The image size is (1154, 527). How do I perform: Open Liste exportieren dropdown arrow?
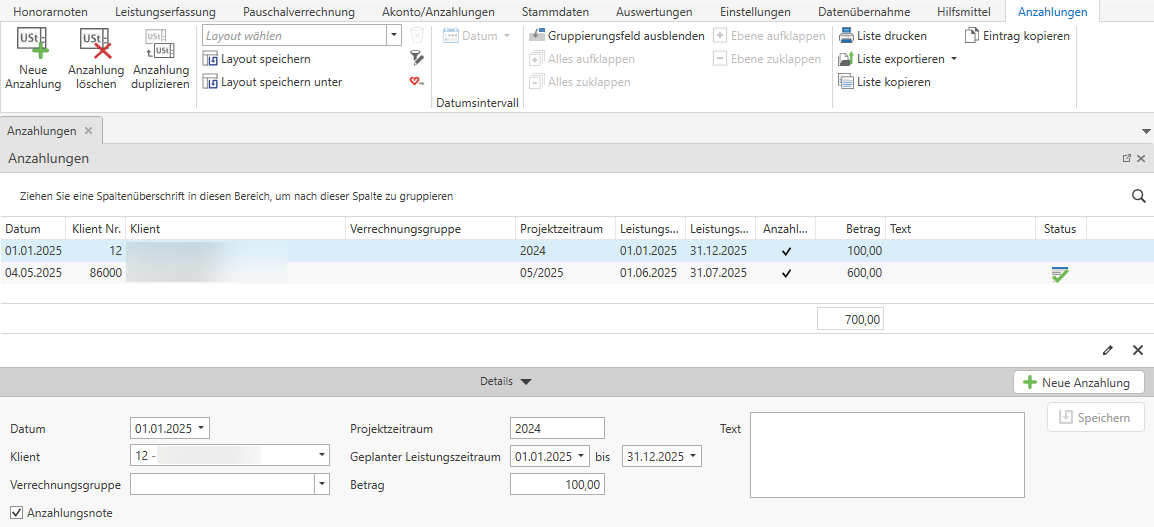(x=954, y=59)
